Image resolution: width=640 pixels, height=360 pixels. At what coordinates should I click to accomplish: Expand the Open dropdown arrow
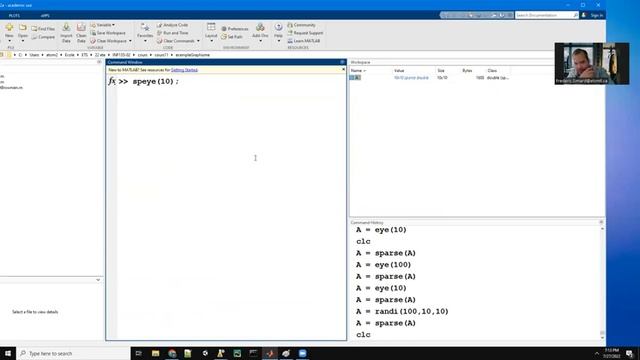click(22, 41)
